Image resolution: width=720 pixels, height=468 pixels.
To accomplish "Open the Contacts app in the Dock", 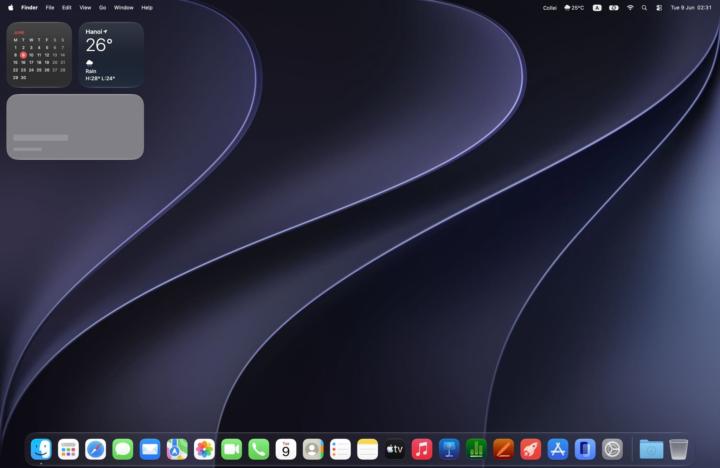I will coord(313,449).
